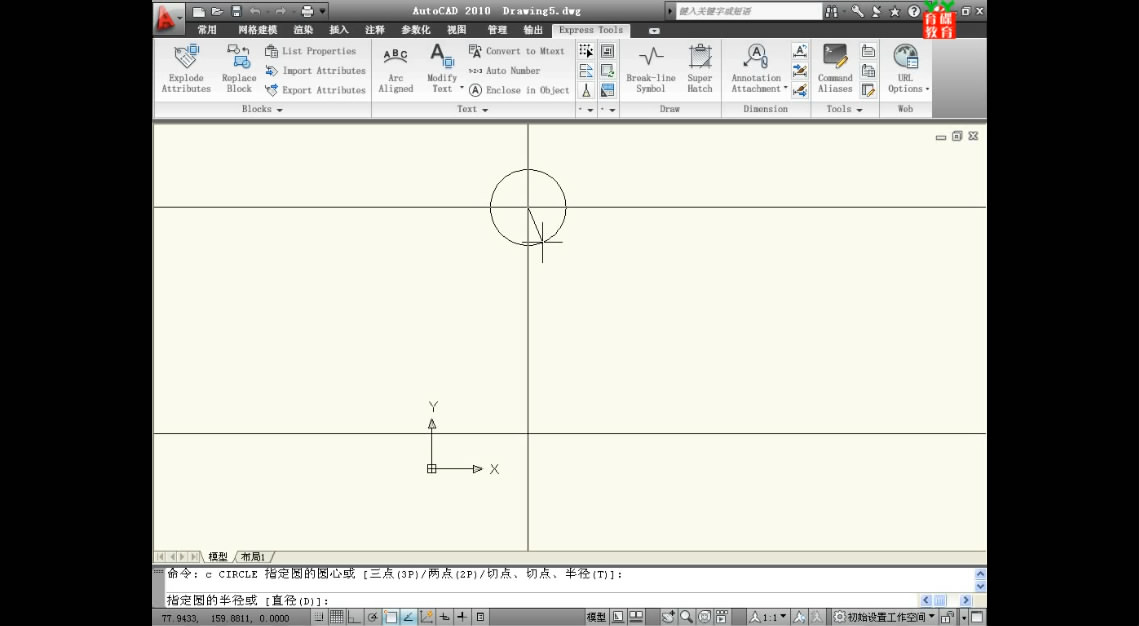The image size is (1139, 626).
Task: Open the URL Options dropdown arrow
Action: click(x=927, y=89)
